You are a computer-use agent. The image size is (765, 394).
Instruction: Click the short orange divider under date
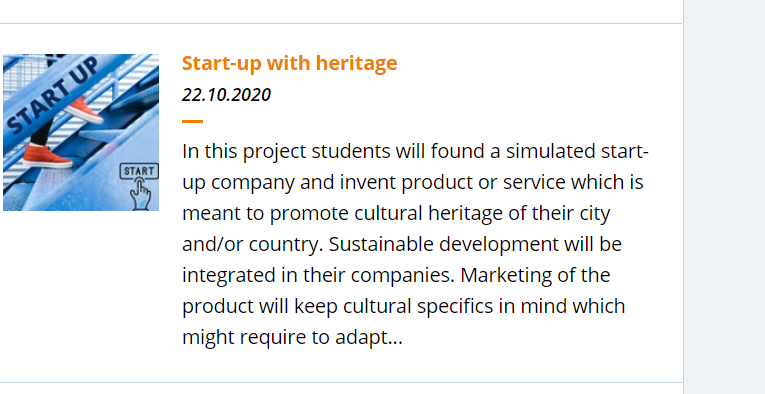tap(192, 121)
